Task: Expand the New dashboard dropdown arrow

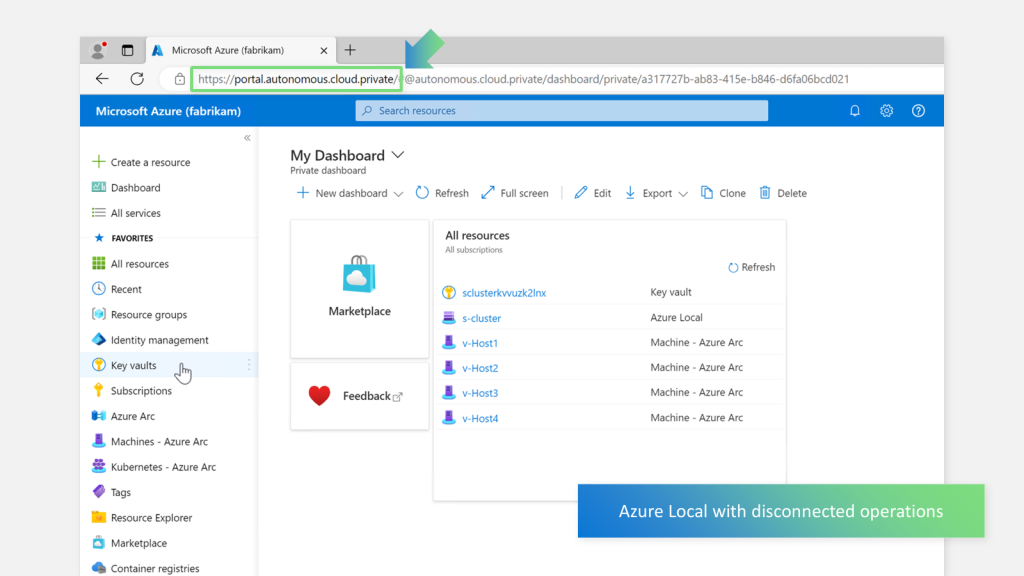Action: point(398,194)
